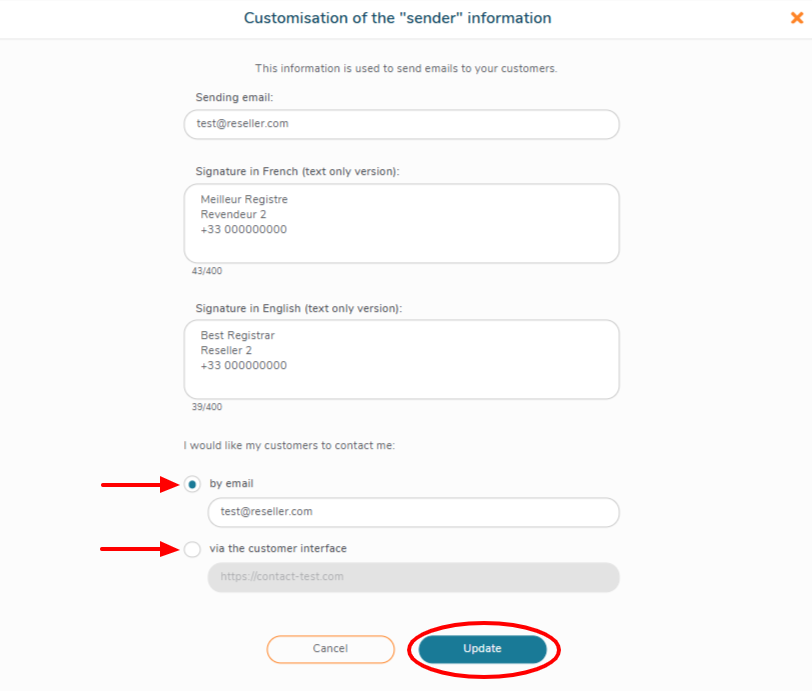This screenshot has width=812, height=691.
Task: Click the Sending email input field
Action: (x=401, y=124)
